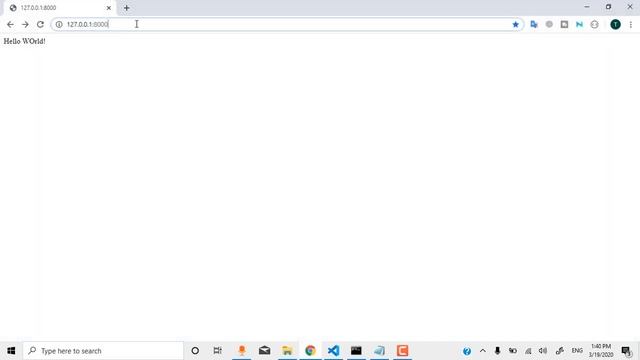
Task: Go back using the browser back arrow
Action: [x=10, y=24]
